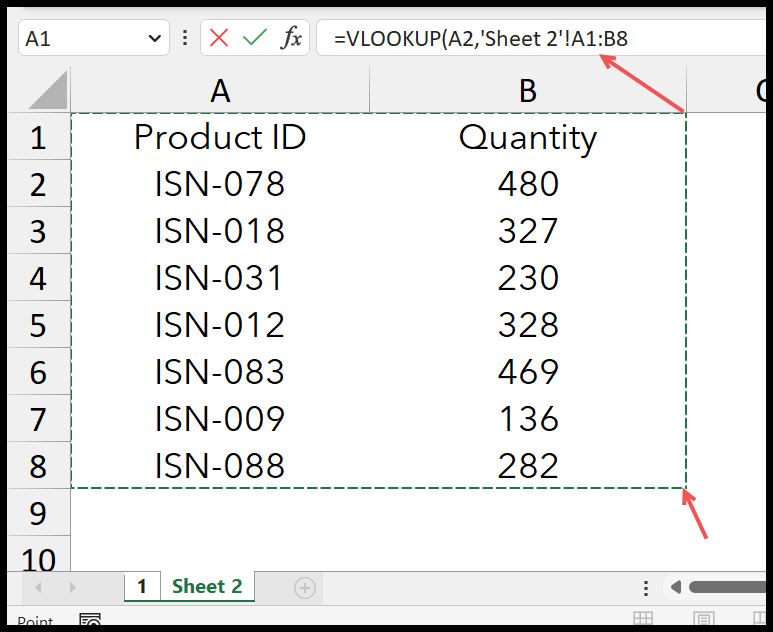The height and width of the screenshot is (632, 773).
Task: Click the Name Box showing A1
Action: (x=94, y=38)
